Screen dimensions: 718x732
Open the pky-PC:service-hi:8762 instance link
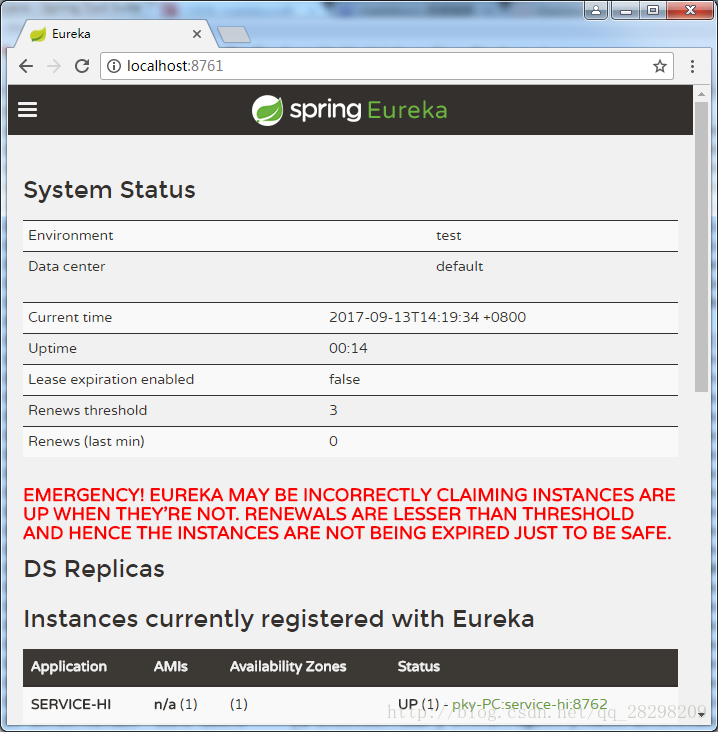(529, 704)
